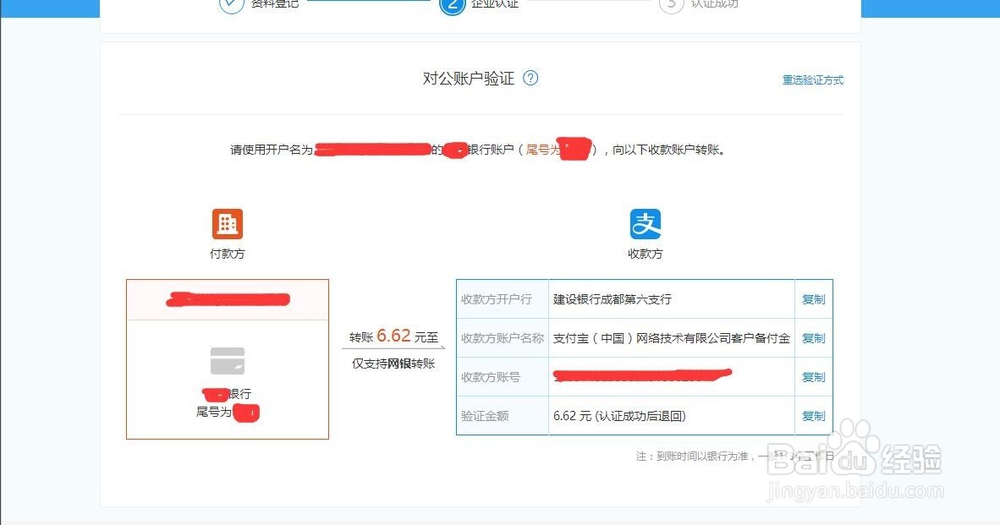
Task: Click the text 建设银行成都第六支行
Action: [612, 299]
